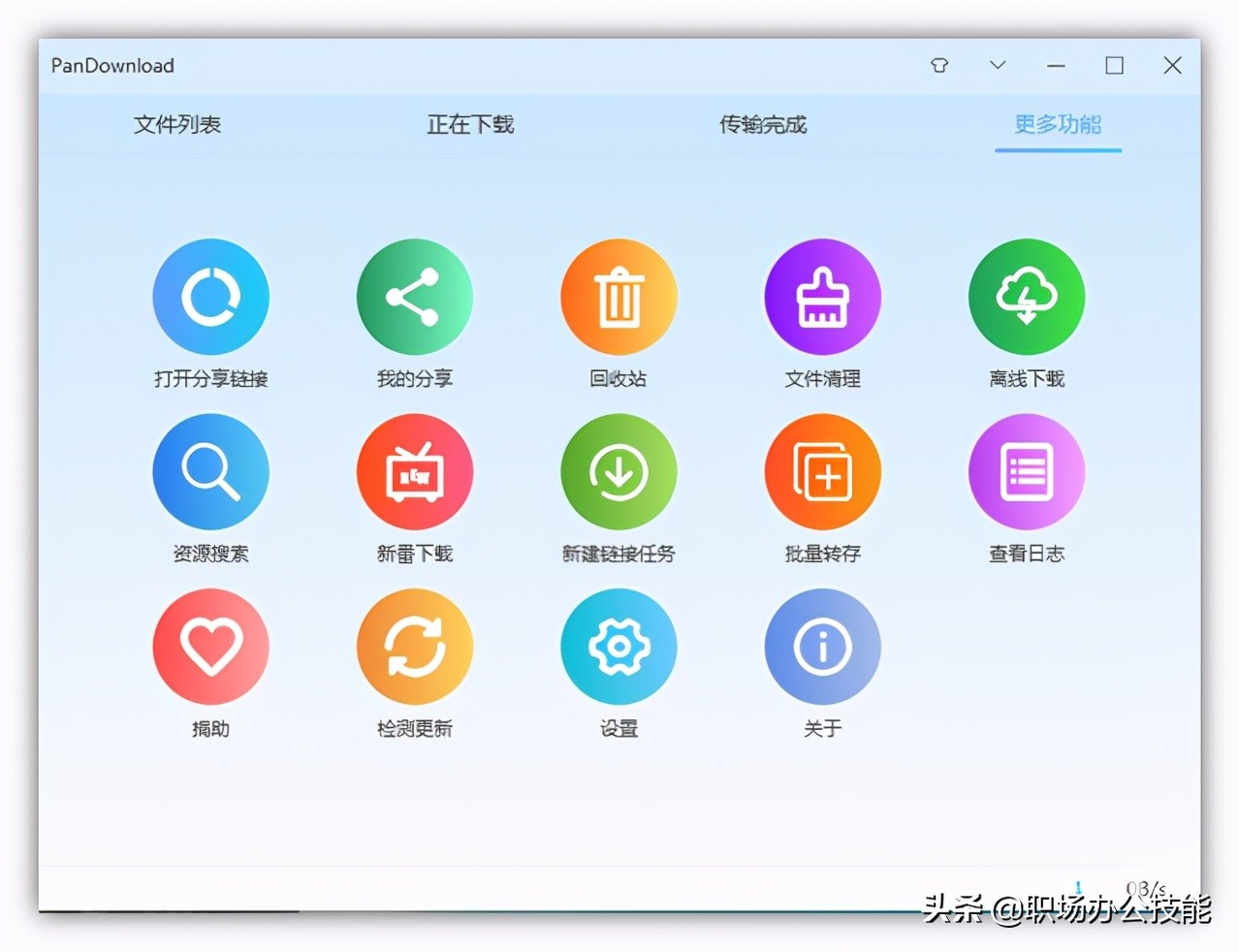Open 我的分享 to view my shares

click(x=414, y=297)
